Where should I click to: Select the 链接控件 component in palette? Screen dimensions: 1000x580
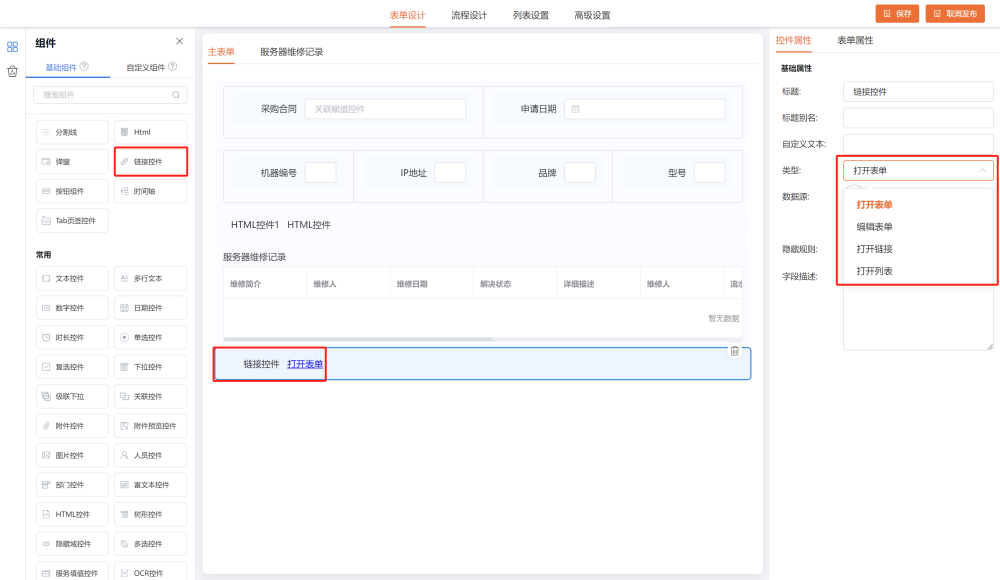[x=150, y=161]
